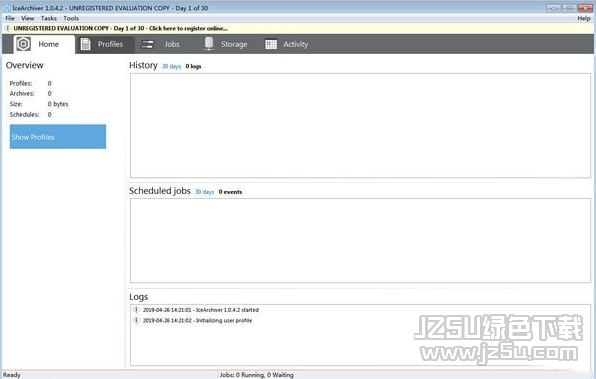The image size is (596, 379).
Task: Click the 'Ready' status bar text
Action: pos(12,375)
